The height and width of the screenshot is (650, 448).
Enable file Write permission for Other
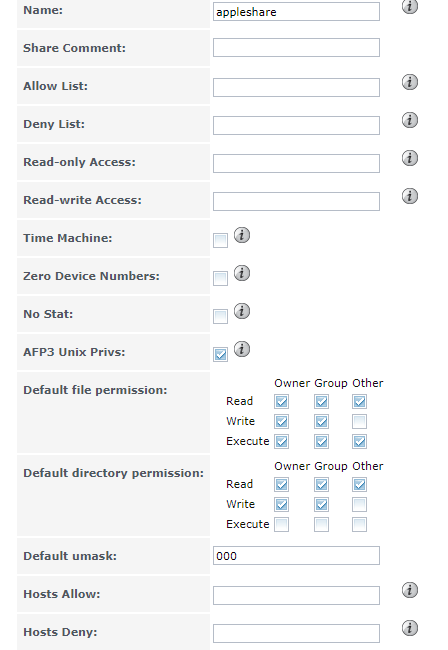point(359,422)
